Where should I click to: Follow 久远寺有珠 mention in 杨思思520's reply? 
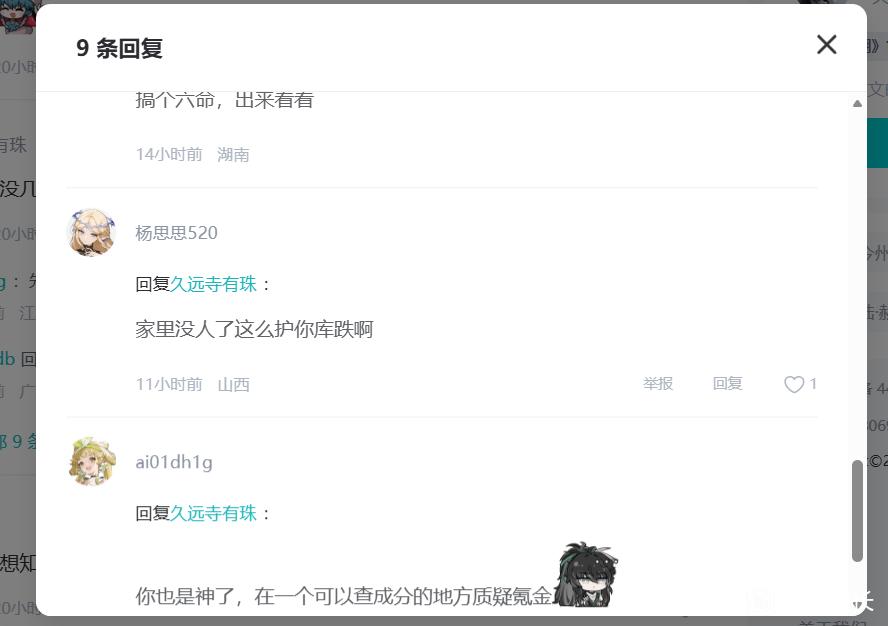214,283
